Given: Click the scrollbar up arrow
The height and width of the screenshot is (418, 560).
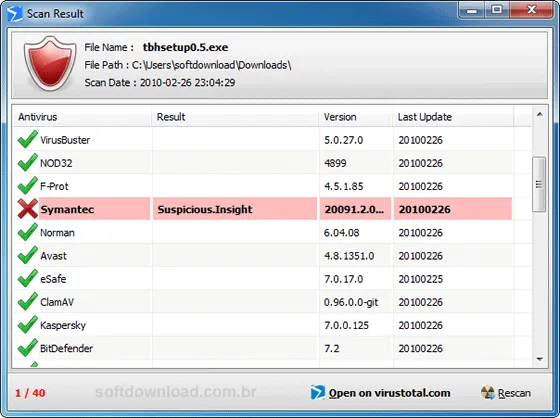Looking at the screenshot, I should point(540,114).
